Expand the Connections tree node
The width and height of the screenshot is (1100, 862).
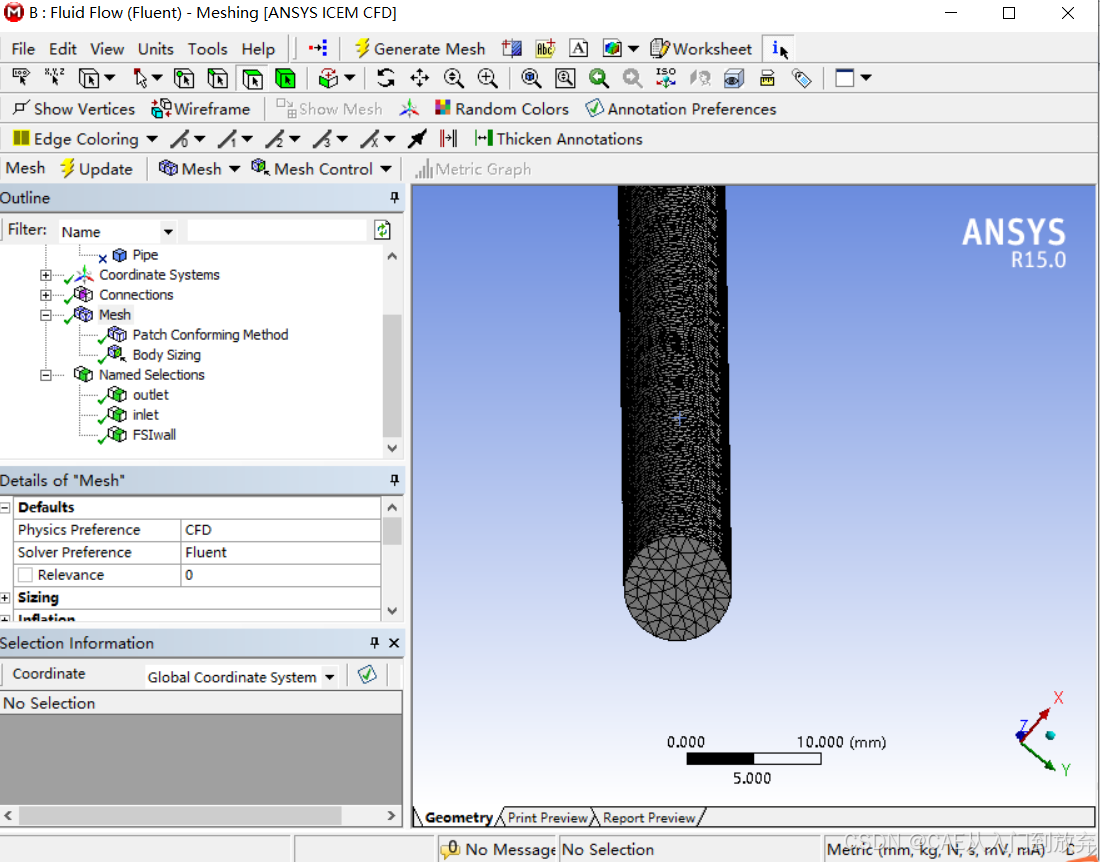point(46,295)
